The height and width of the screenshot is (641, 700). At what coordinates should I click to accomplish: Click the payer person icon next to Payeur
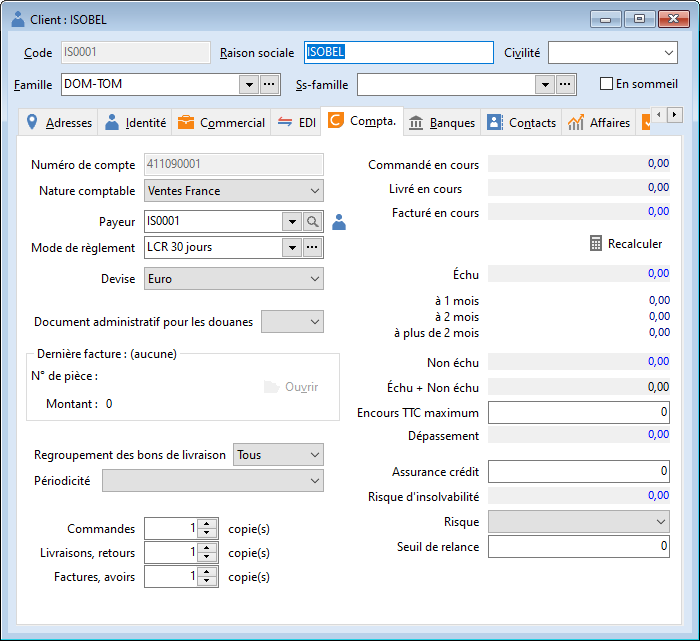(339, 222)
